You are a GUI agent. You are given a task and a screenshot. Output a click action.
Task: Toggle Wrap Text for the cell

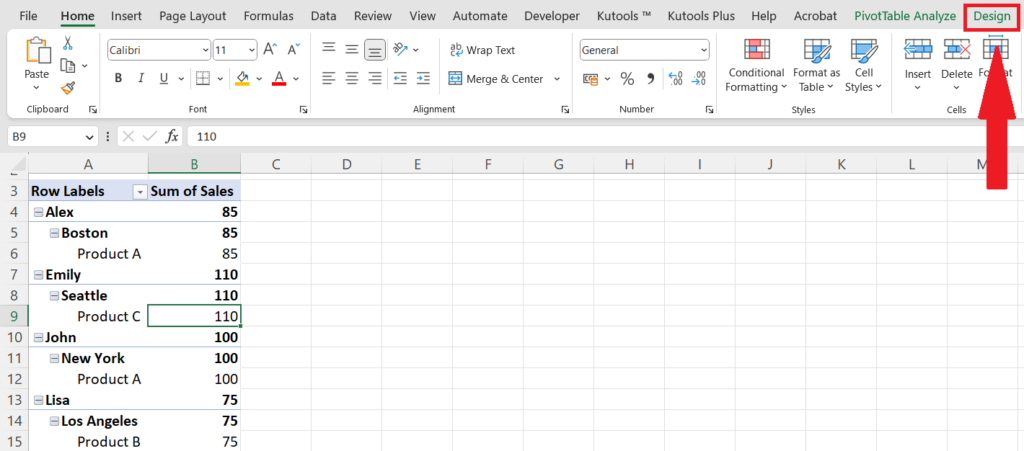(x=482, y=50)
